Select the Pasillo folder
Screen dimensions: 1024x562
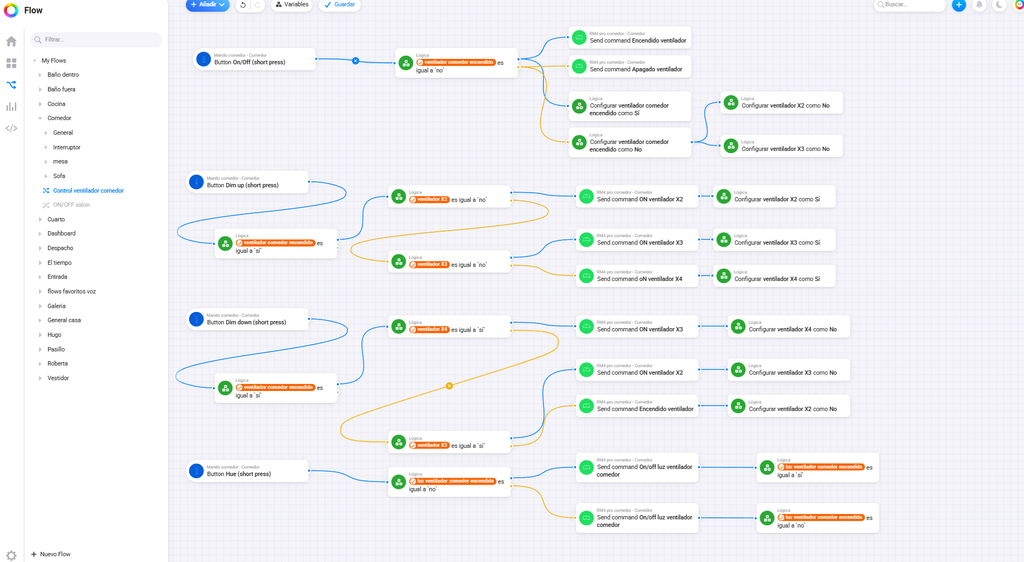point(56,349)
